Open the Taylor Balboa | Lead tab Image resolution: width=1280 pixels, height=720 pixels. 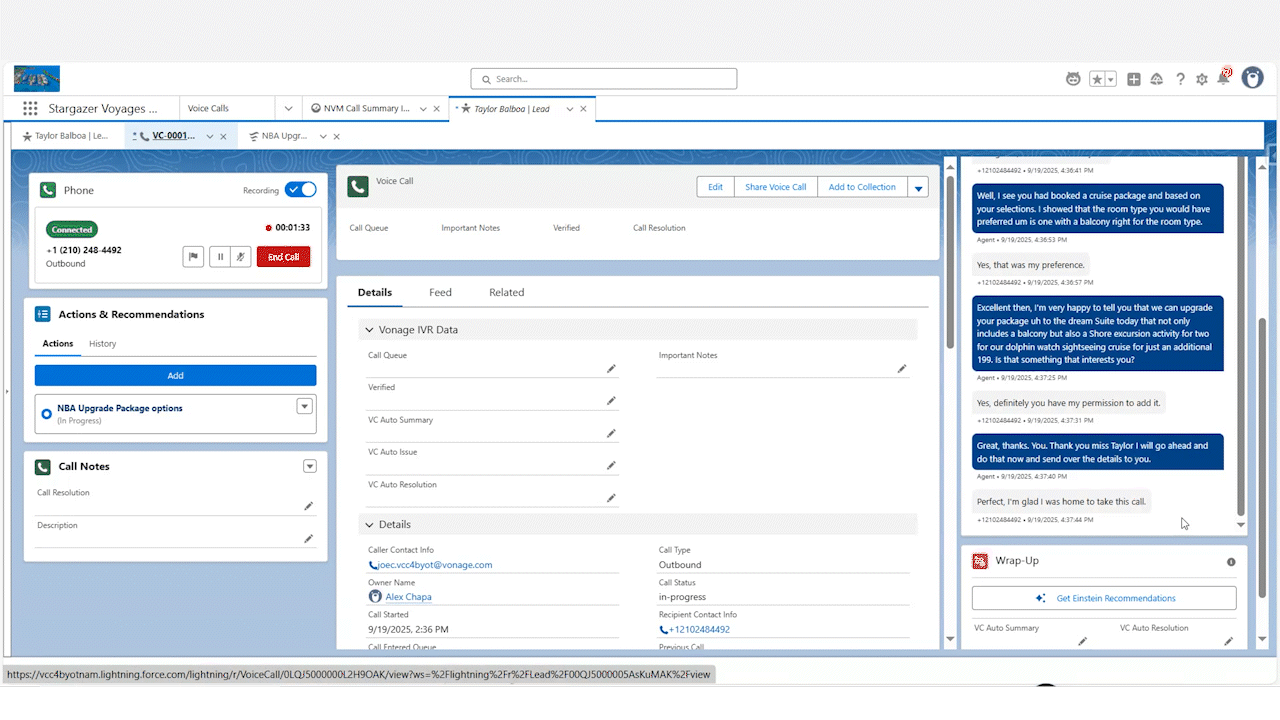[514, 110]
